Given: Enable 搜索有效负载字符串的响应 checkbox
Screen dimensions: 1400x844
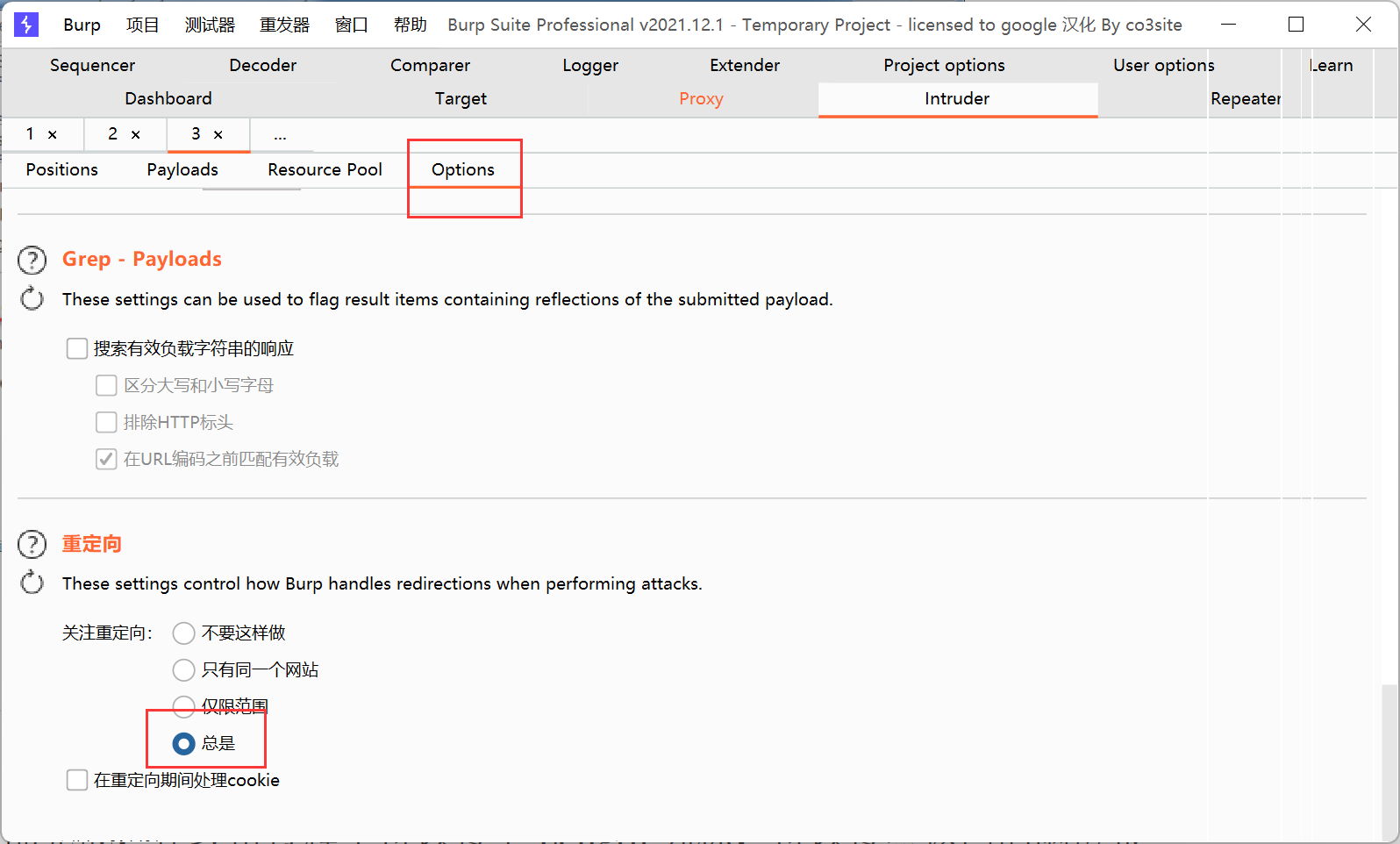Looking at the screenshot, I should (x=77, y=348).
